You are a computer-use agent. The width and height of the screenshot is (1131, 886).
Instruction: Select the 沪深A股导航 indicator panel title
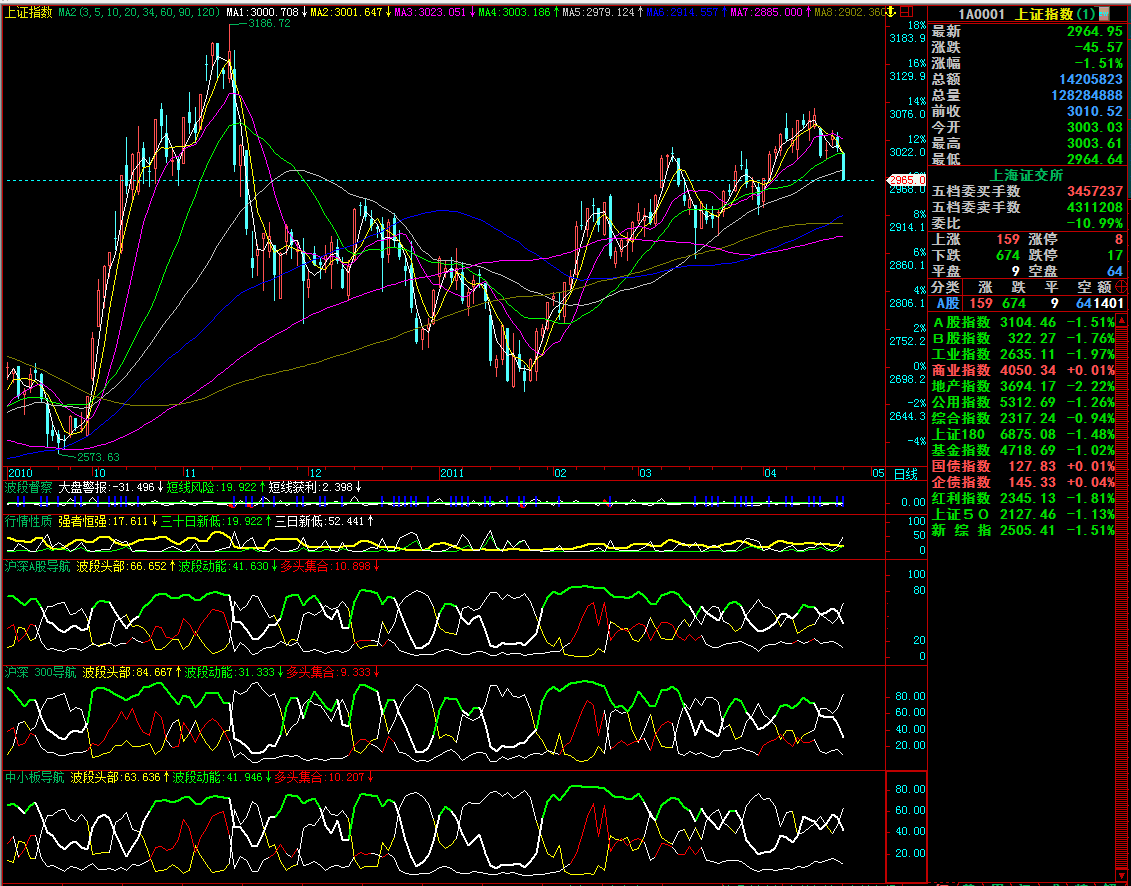click(x=38, y=566)
